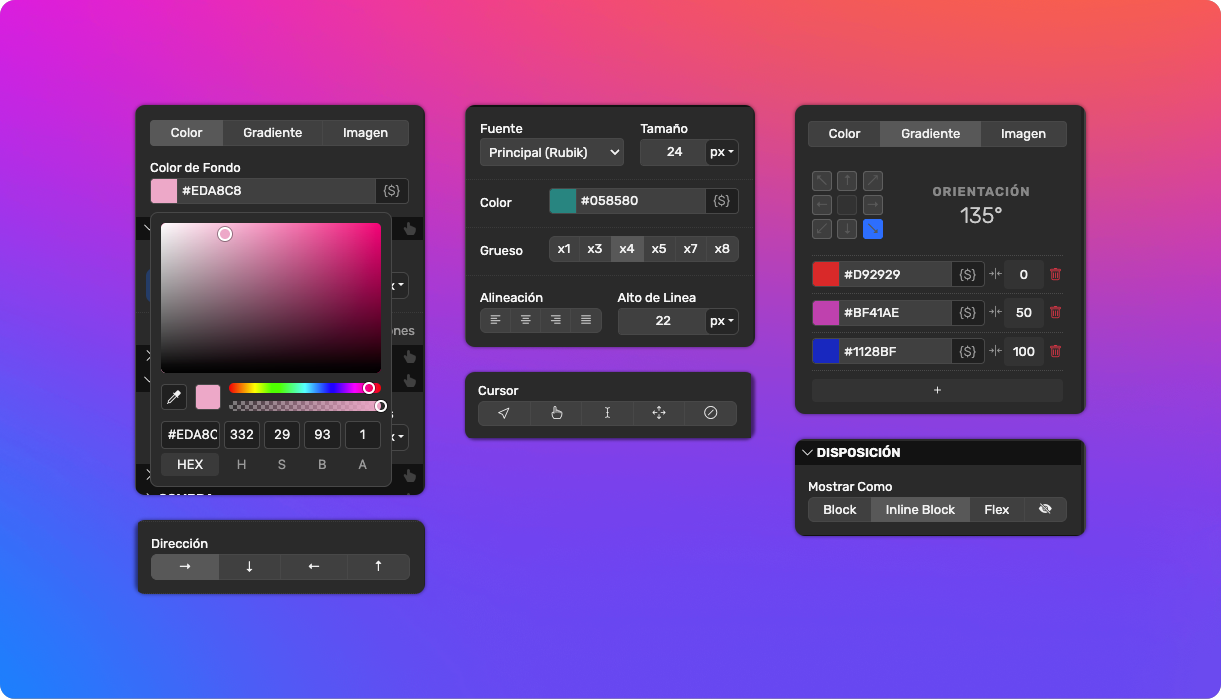Set Mostrar Como to Inline Block
This screenshot has width=1221, height=699.
(x=920, y=509)
